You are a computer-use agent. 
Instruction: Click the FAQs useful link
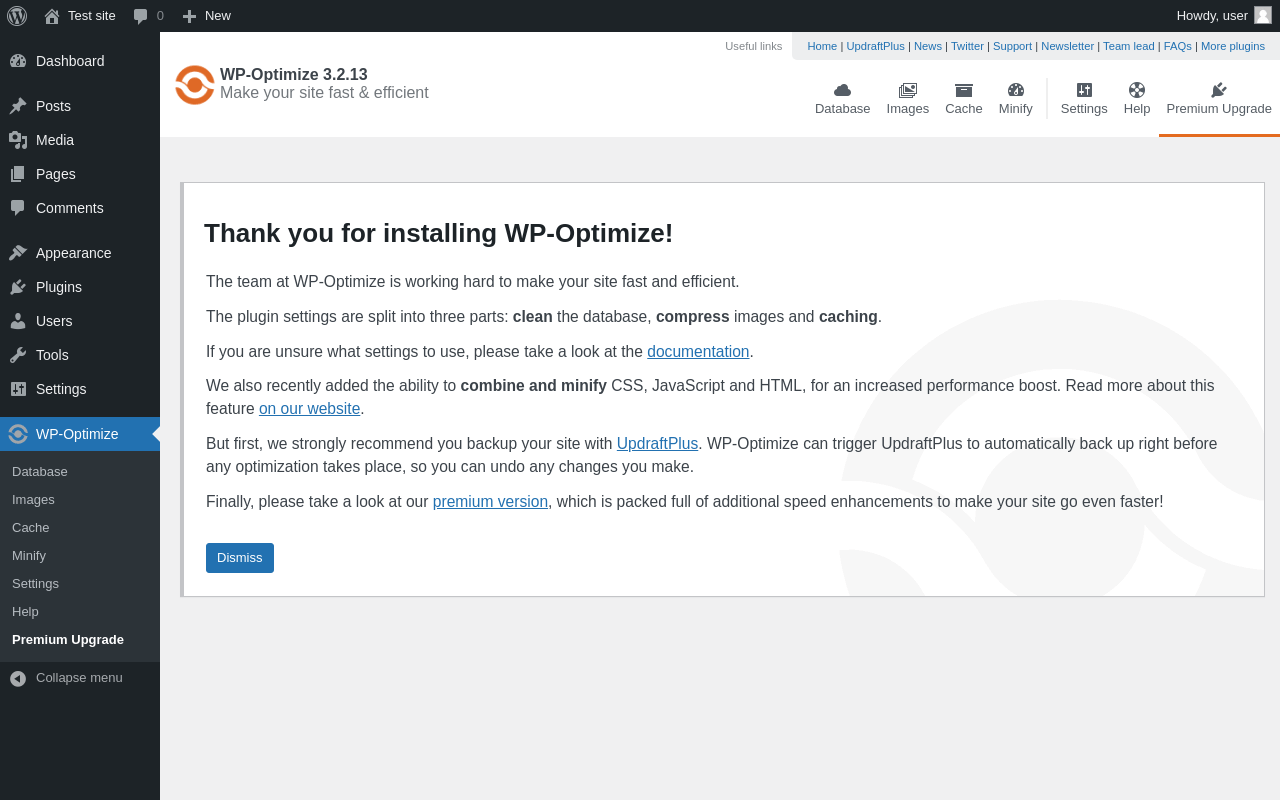coord(1177,46)
